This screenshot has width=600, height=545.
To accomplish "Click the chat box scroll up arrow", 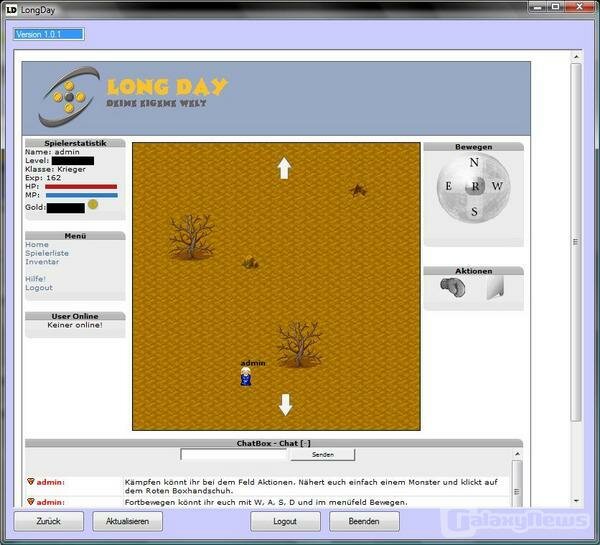I will point(517,454).
